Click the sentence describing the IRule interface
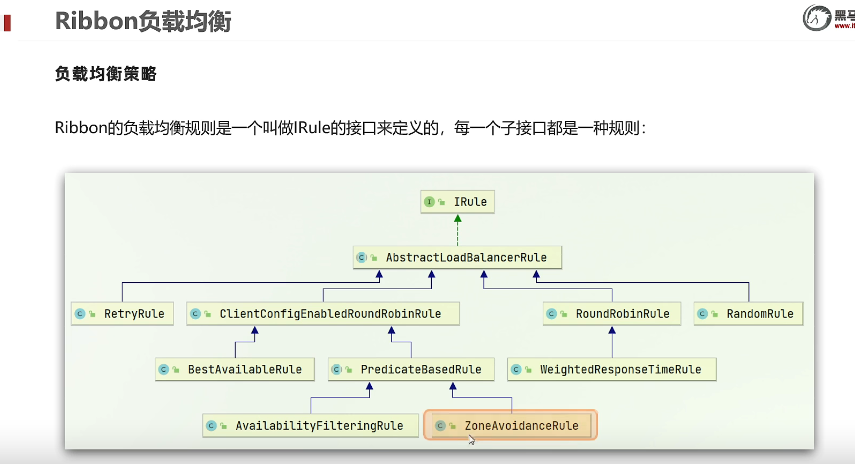The width and height of the screenshot is (855, 464). click(350, 128)
